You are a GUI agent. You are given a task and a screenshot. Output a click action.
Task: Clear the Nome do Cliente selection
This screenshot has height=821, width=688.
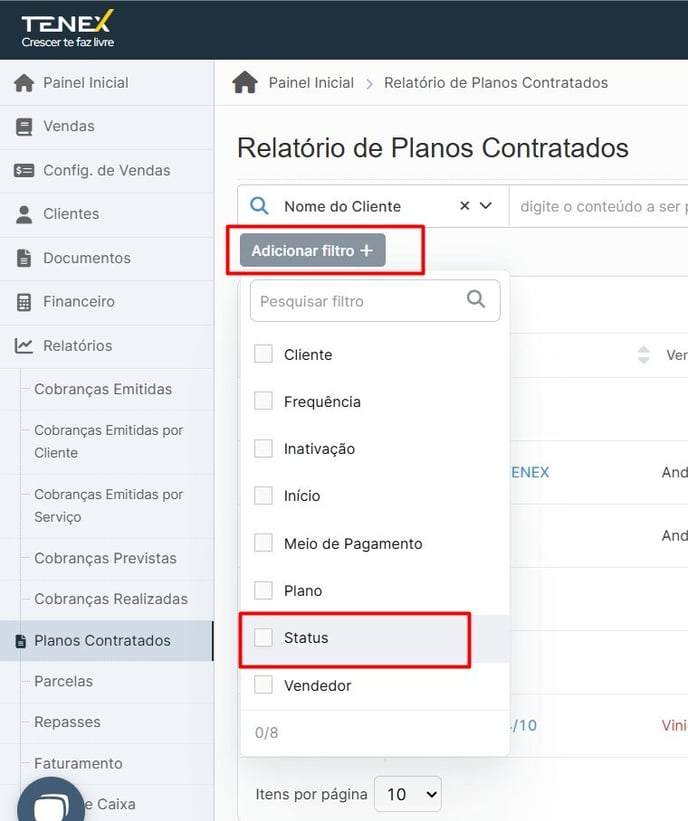pos(464,206)
